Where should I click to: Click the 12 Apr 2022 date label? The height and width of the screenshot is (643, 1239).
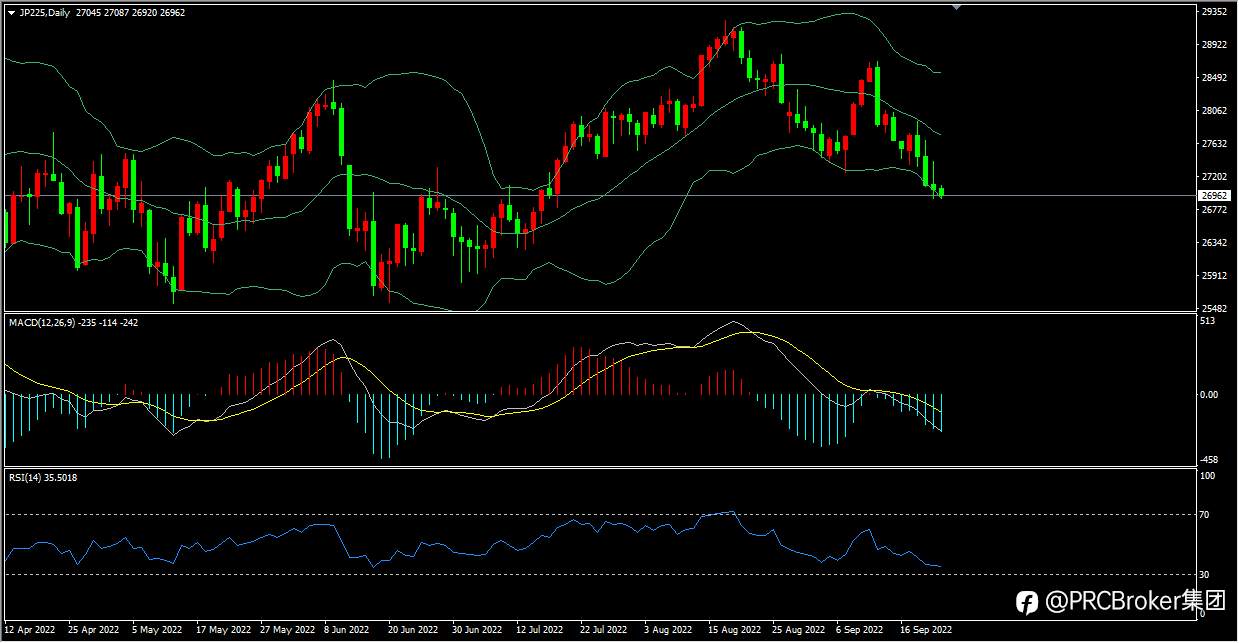tap(29, 631)
